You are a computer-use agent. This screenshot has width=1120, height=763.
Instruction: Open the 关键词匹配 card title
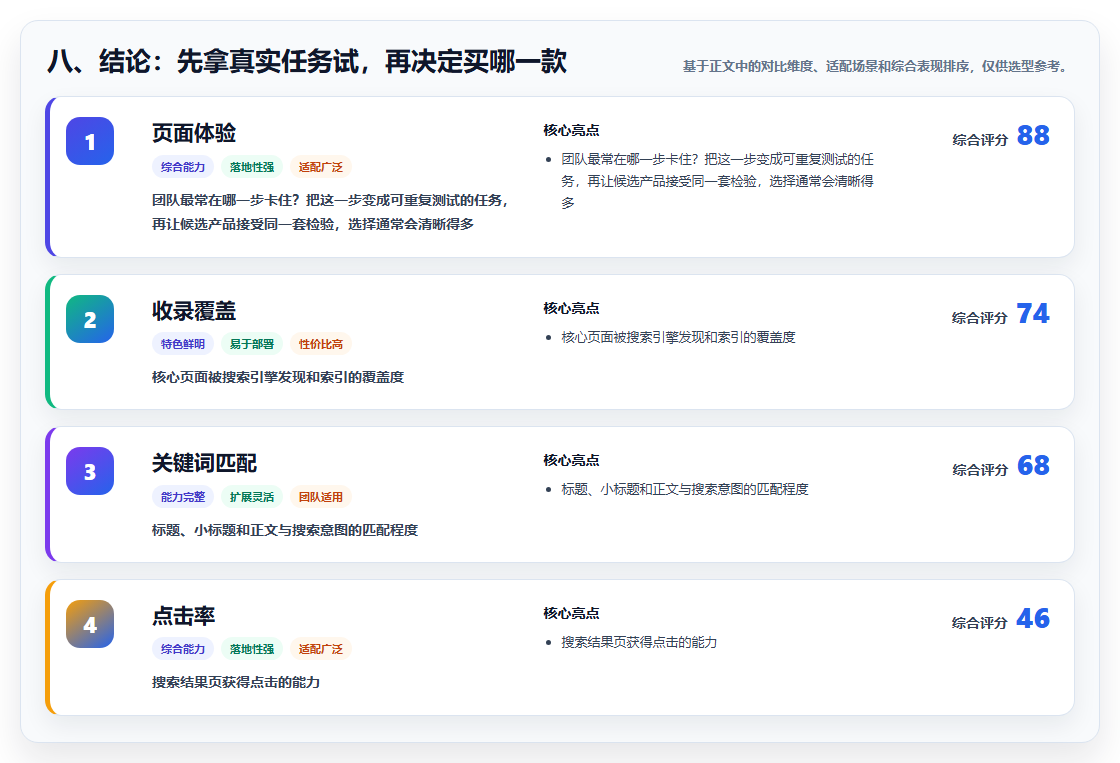tap(204, 463)
